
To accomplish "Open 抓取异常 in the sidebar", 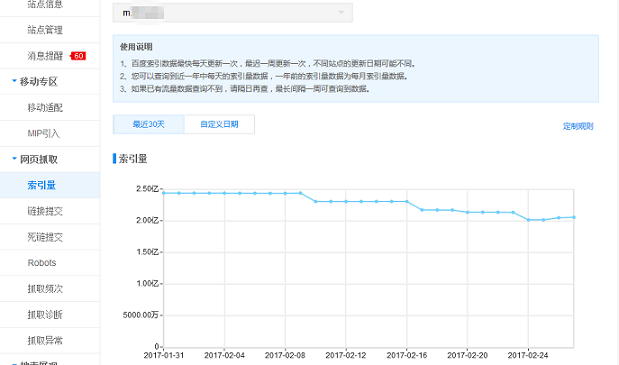I will (45, 341).
